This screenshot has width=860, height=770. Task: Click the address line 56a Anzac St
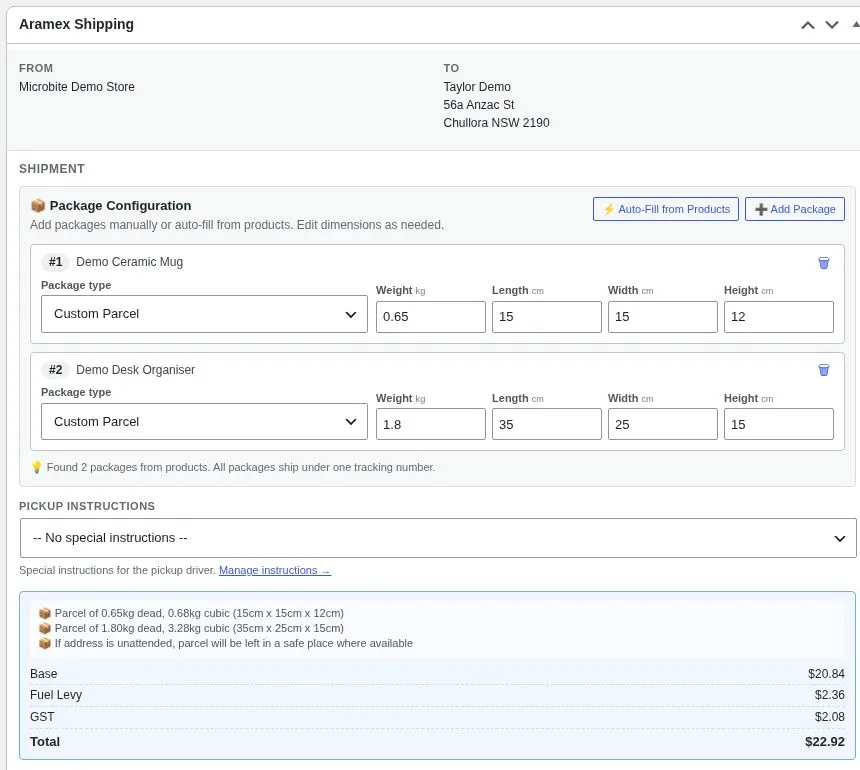click(479, 105)
